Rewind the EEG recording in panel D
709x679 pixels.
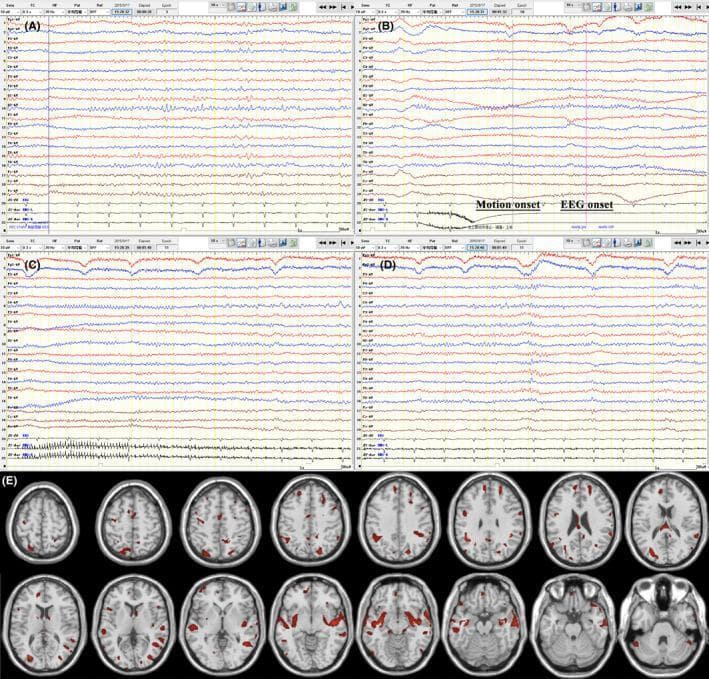[678, 243]
